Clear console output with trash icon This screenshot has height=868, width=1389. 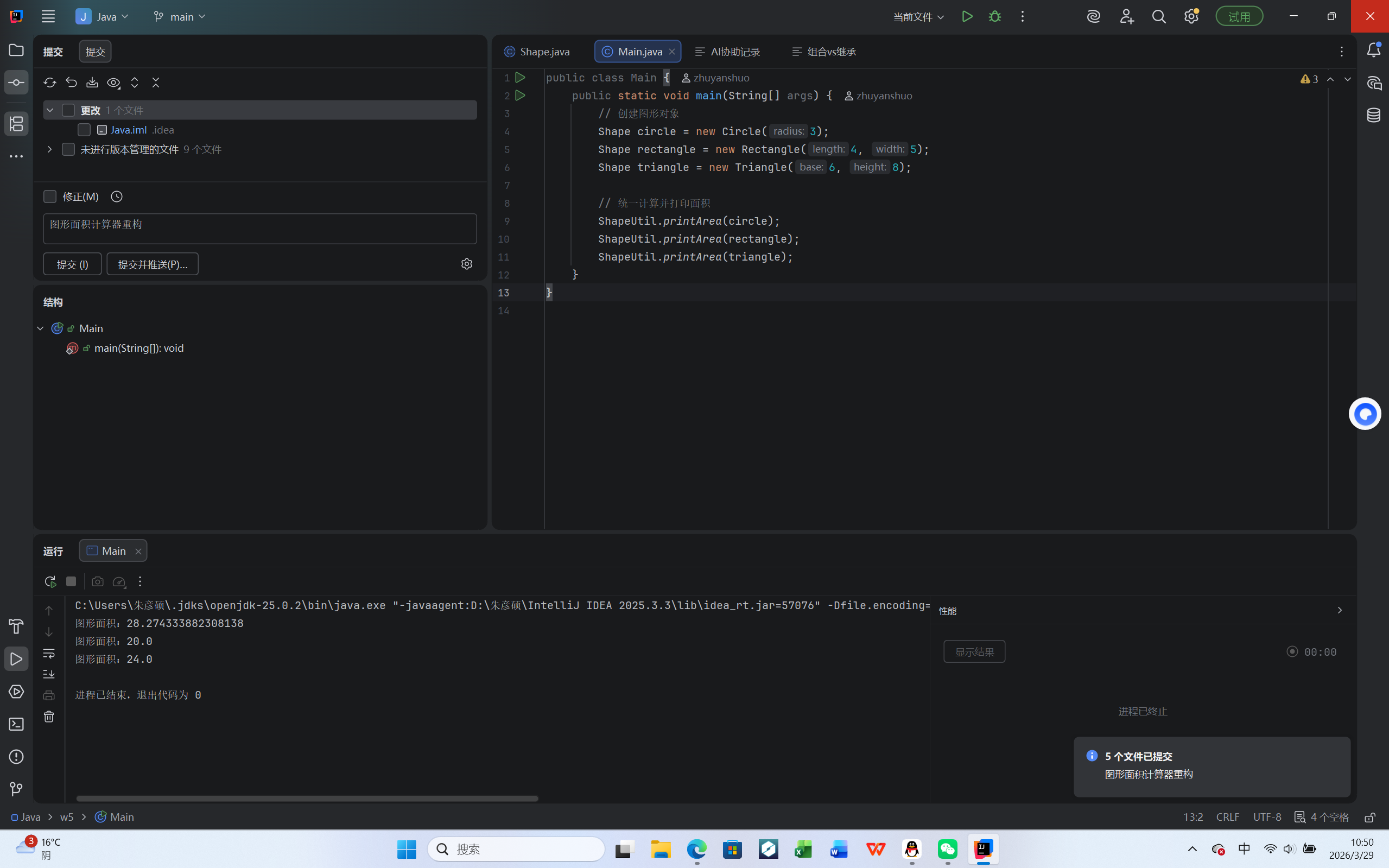pos(49,717)
